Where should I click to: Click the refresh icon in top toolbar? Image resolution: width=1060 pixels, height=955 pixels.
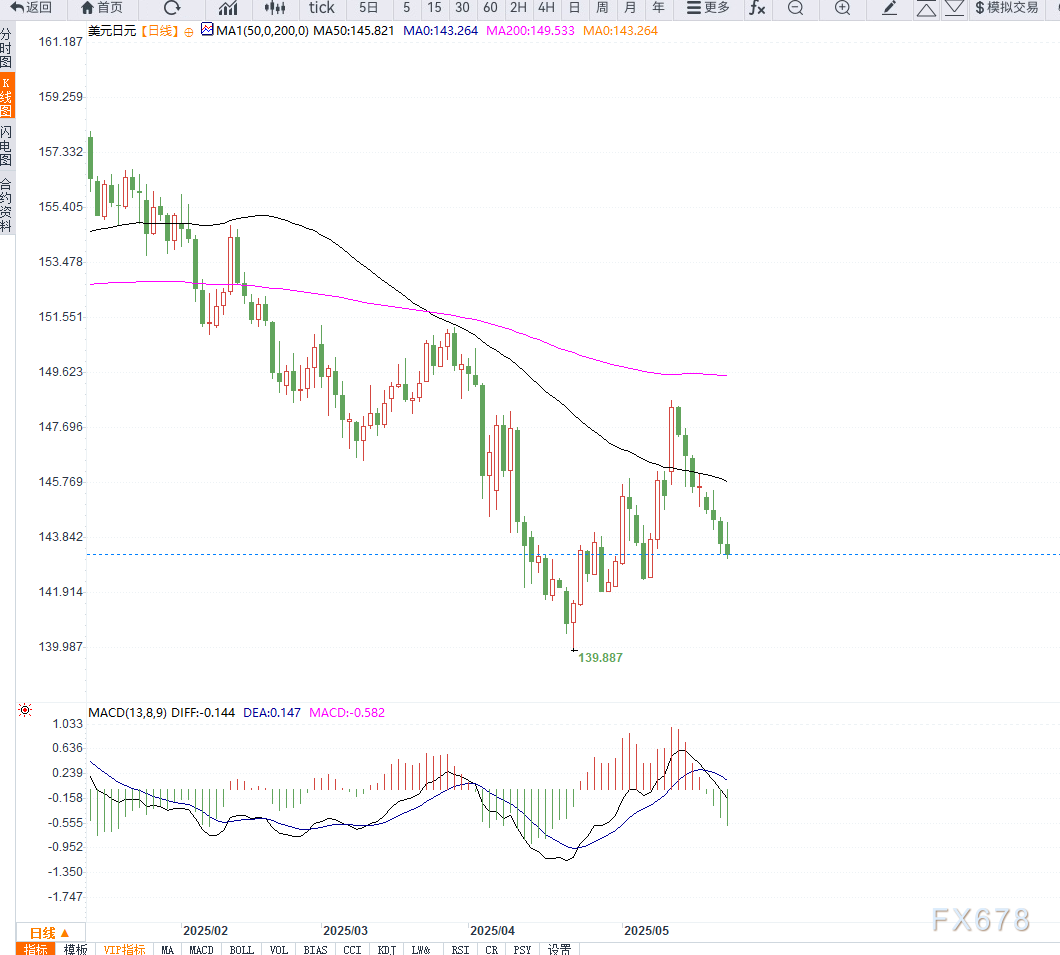tap(171, 8)
